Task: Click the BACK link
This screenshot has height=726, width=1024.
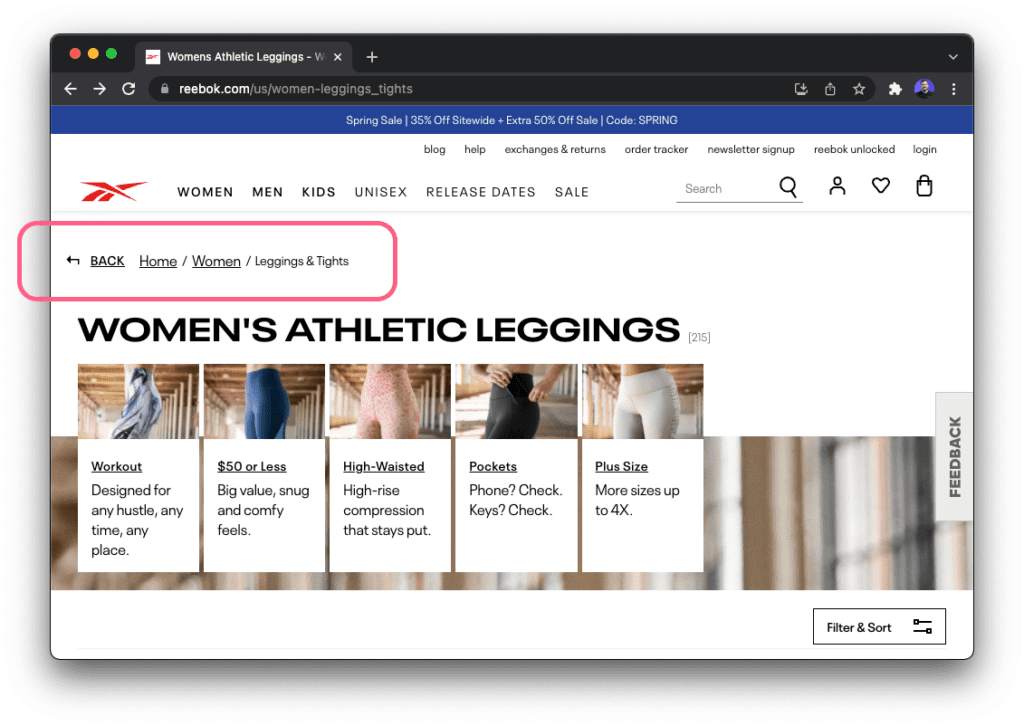Action: click(107, 261)
